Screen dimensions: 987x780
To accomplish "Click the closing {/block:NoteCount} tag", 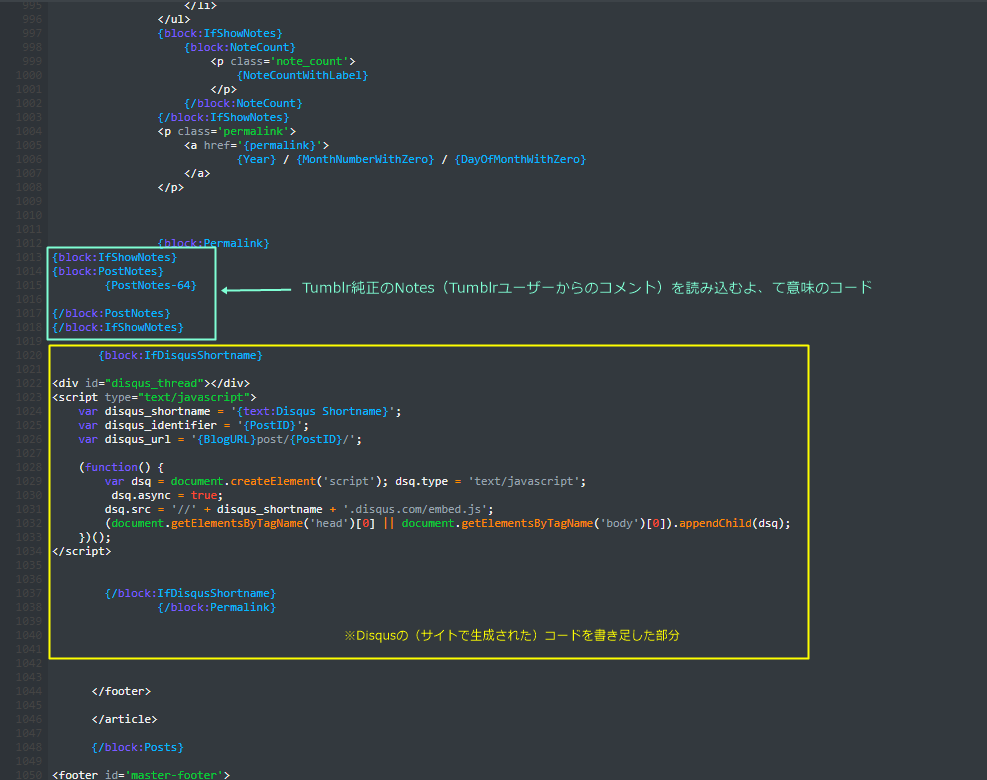I will coord(243,103).
